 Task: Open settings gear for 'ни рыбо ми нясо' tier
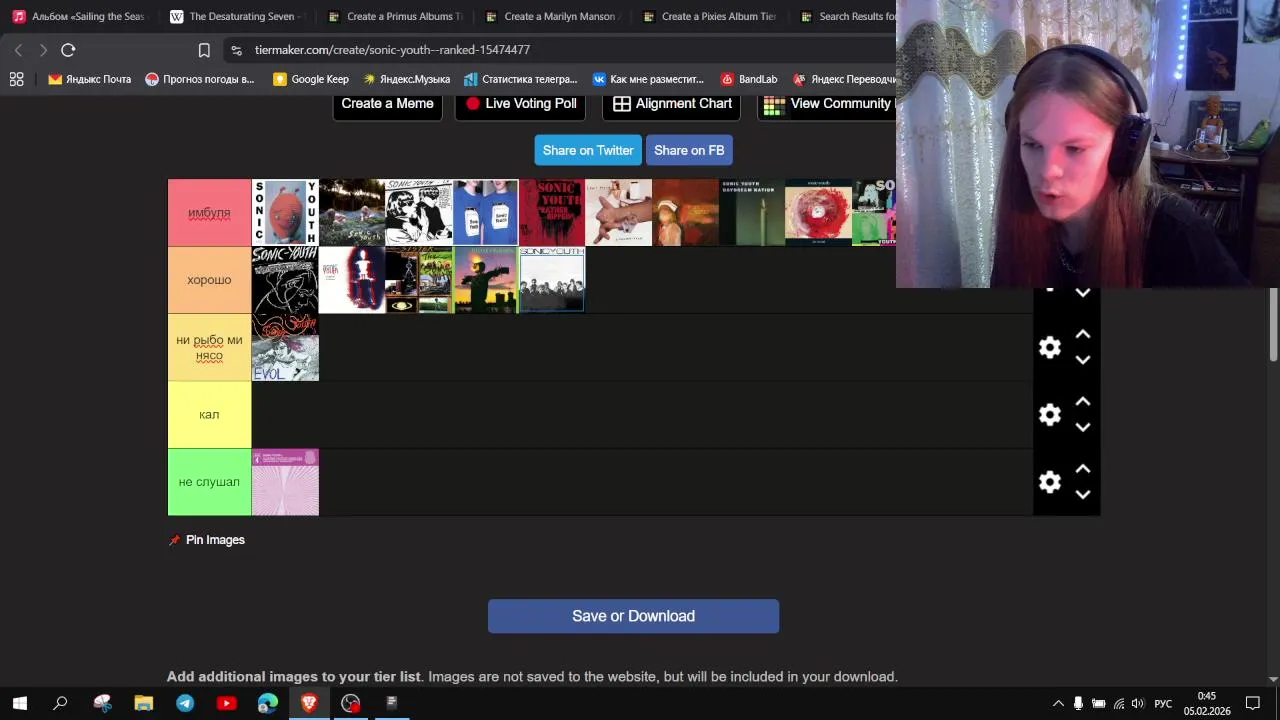tap(1049, 347)
